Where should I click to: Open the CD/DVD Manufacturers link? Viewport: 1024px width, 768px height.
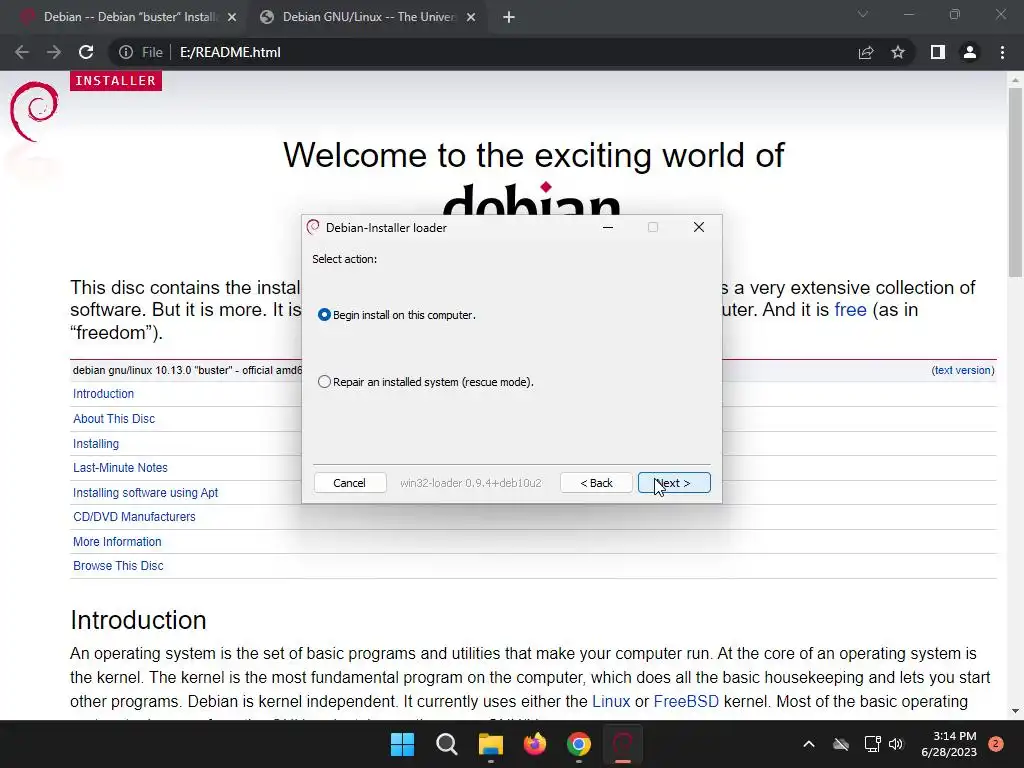pos(134,517)
